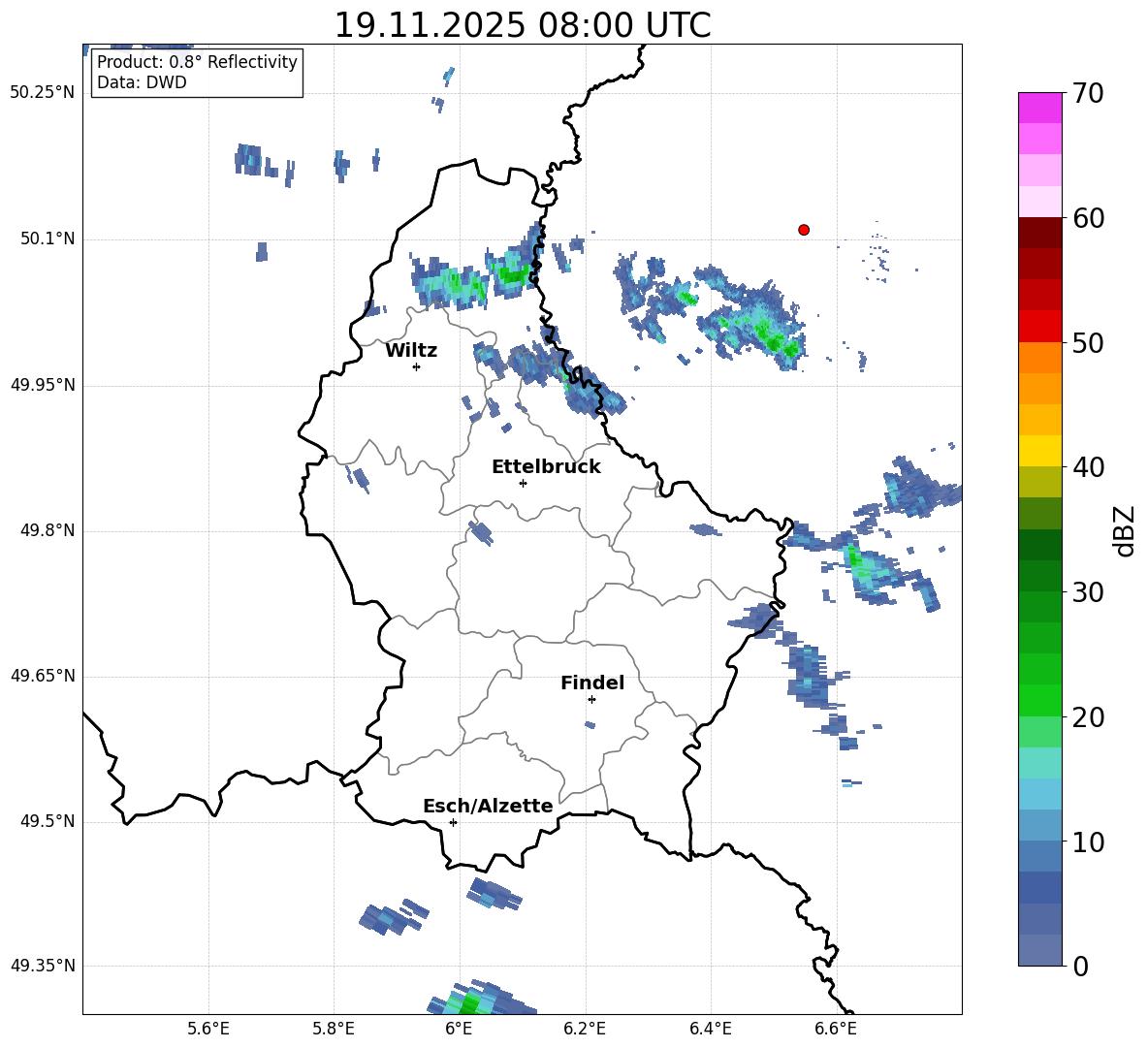Click the red dot radar marker

click(804, 230)
